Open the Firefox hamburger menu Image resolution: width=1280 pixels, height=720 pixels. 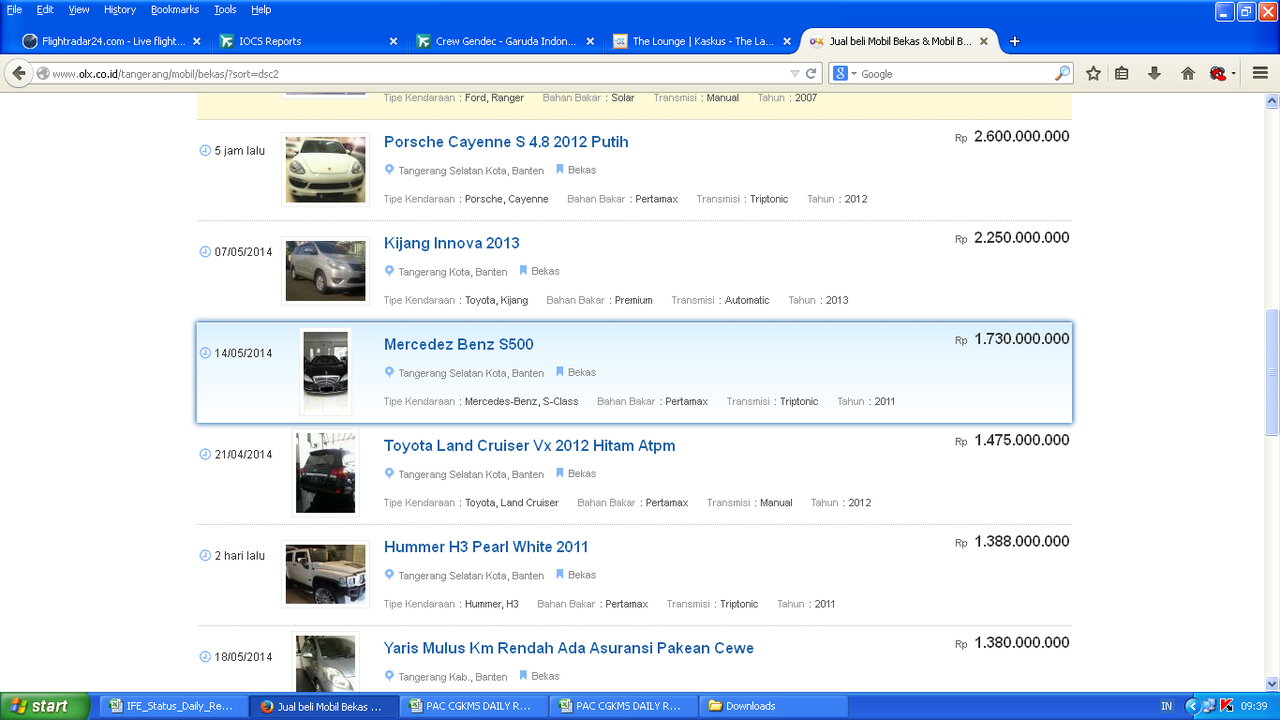click(x=1261, y=73)
